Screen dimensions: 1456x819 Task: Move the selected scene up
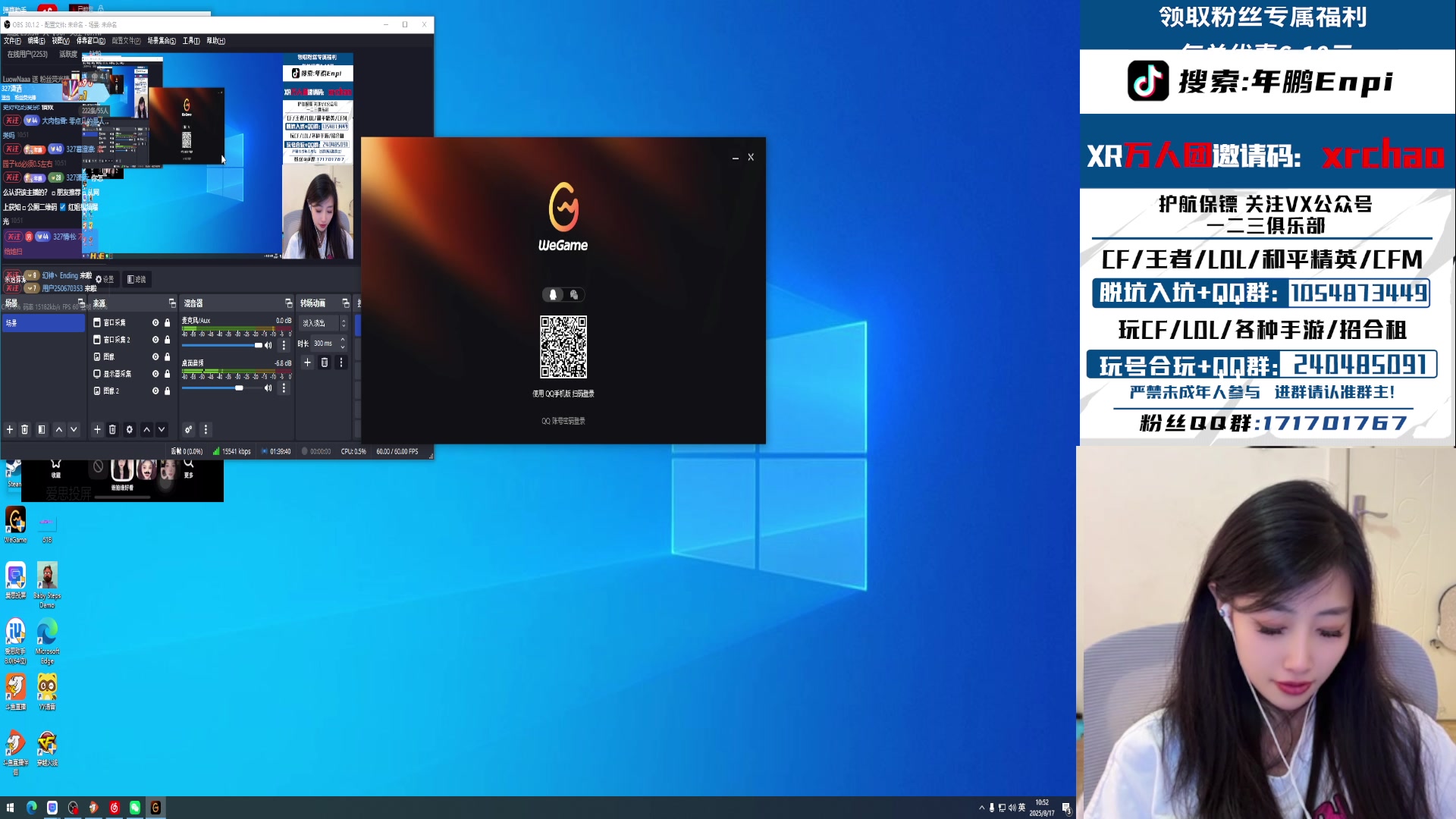pos(58,429)
